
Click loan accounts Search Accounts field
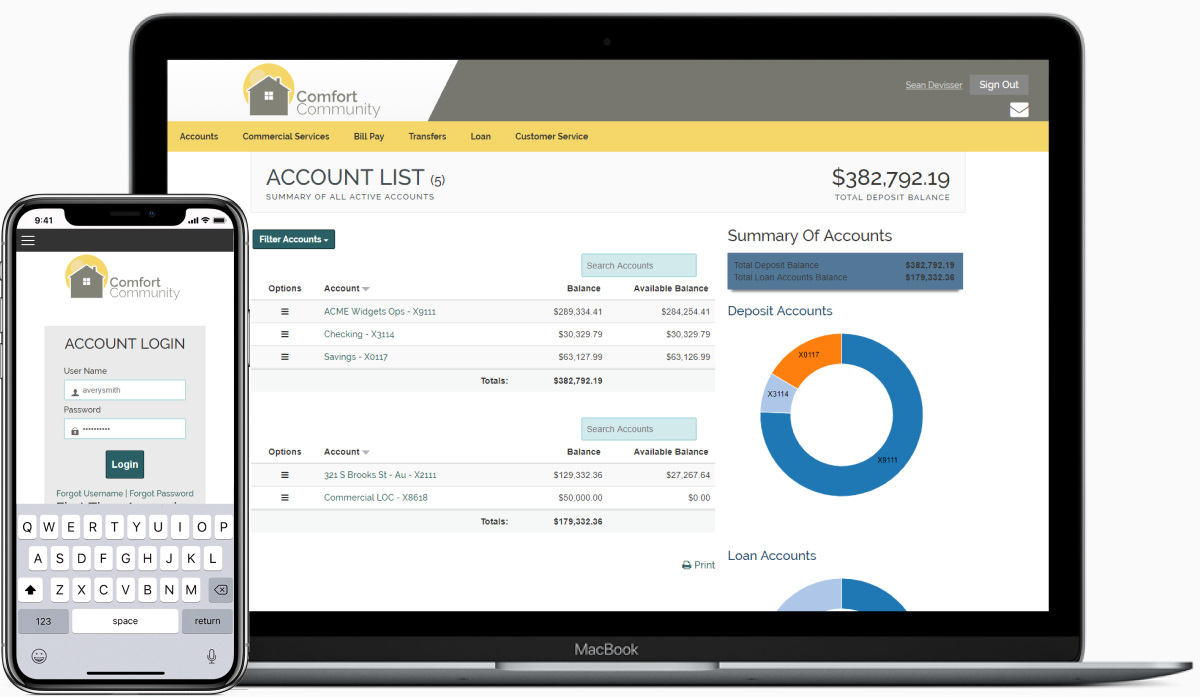(x=639, y=429)
